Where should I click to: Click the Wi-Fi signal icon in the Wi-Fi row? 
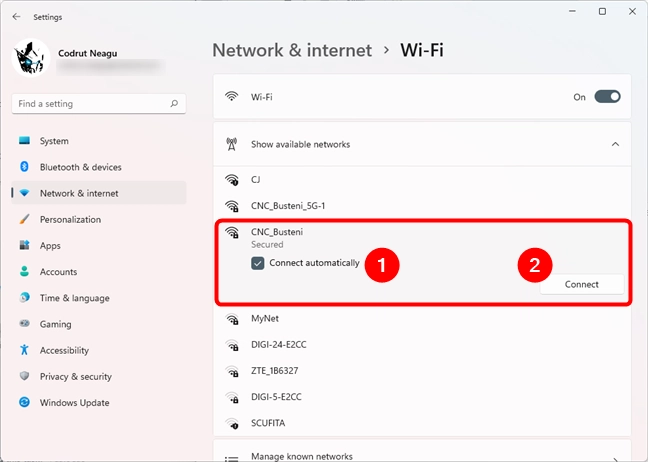click(x=231, y=96)
